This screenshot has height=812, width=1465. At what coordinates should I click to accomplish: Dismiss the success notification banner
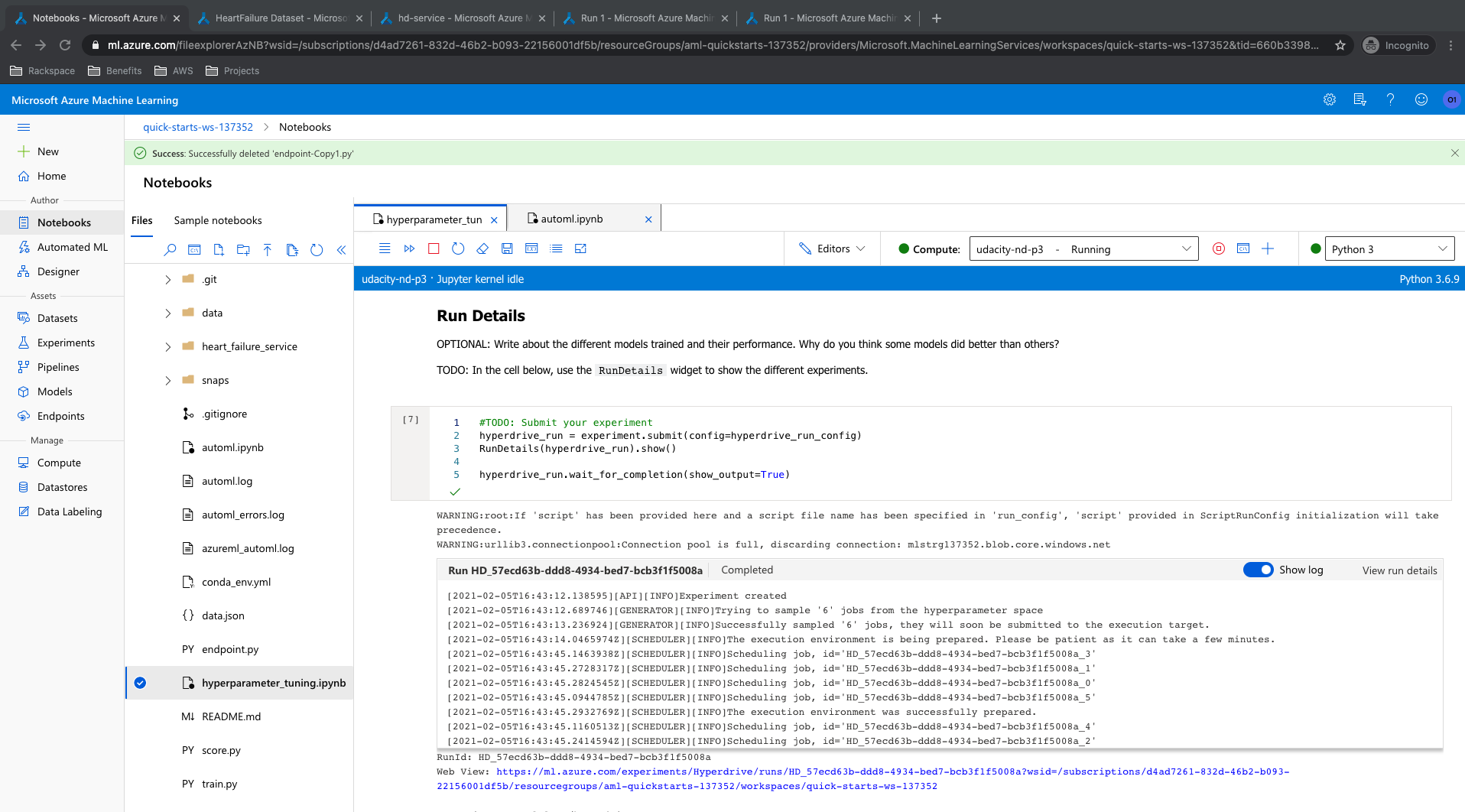1454,153
